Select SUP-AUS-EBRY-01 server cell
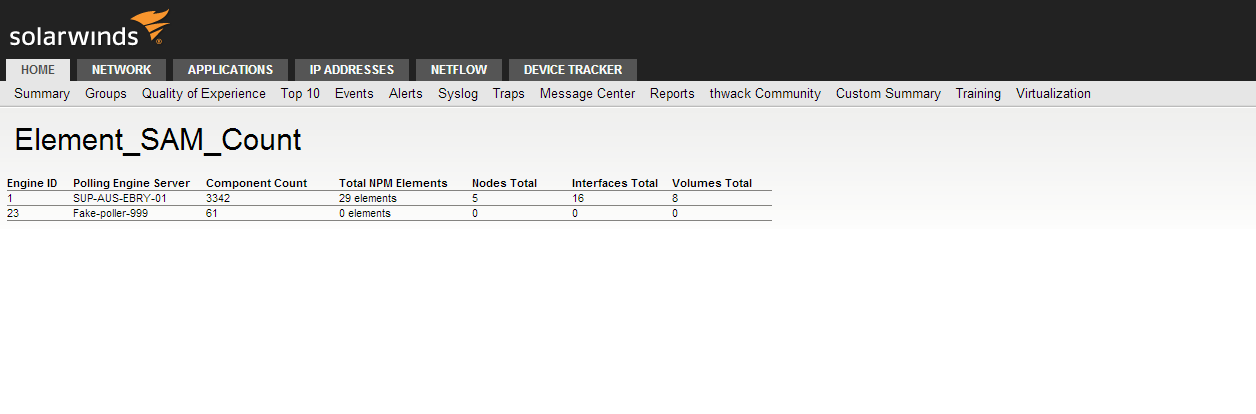Screen dimensions: 1256x414 pyautogui.click(x=120, y=198)
